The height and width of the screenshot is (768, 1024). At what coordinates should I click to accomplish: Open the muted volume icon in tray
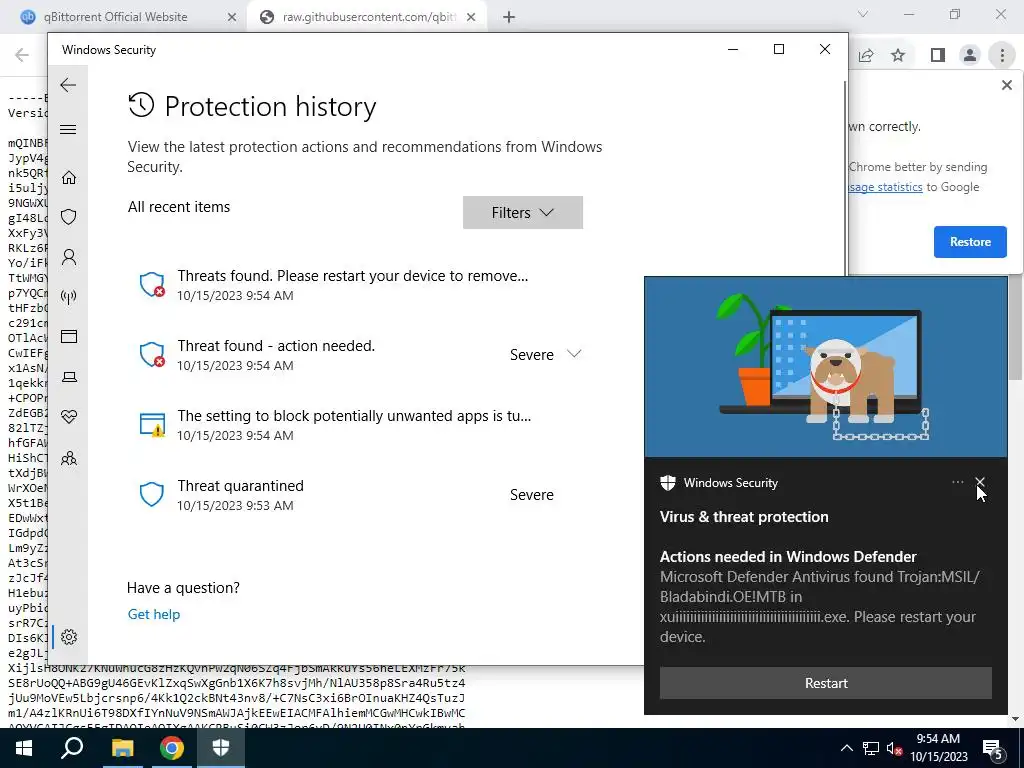(894, 748)
